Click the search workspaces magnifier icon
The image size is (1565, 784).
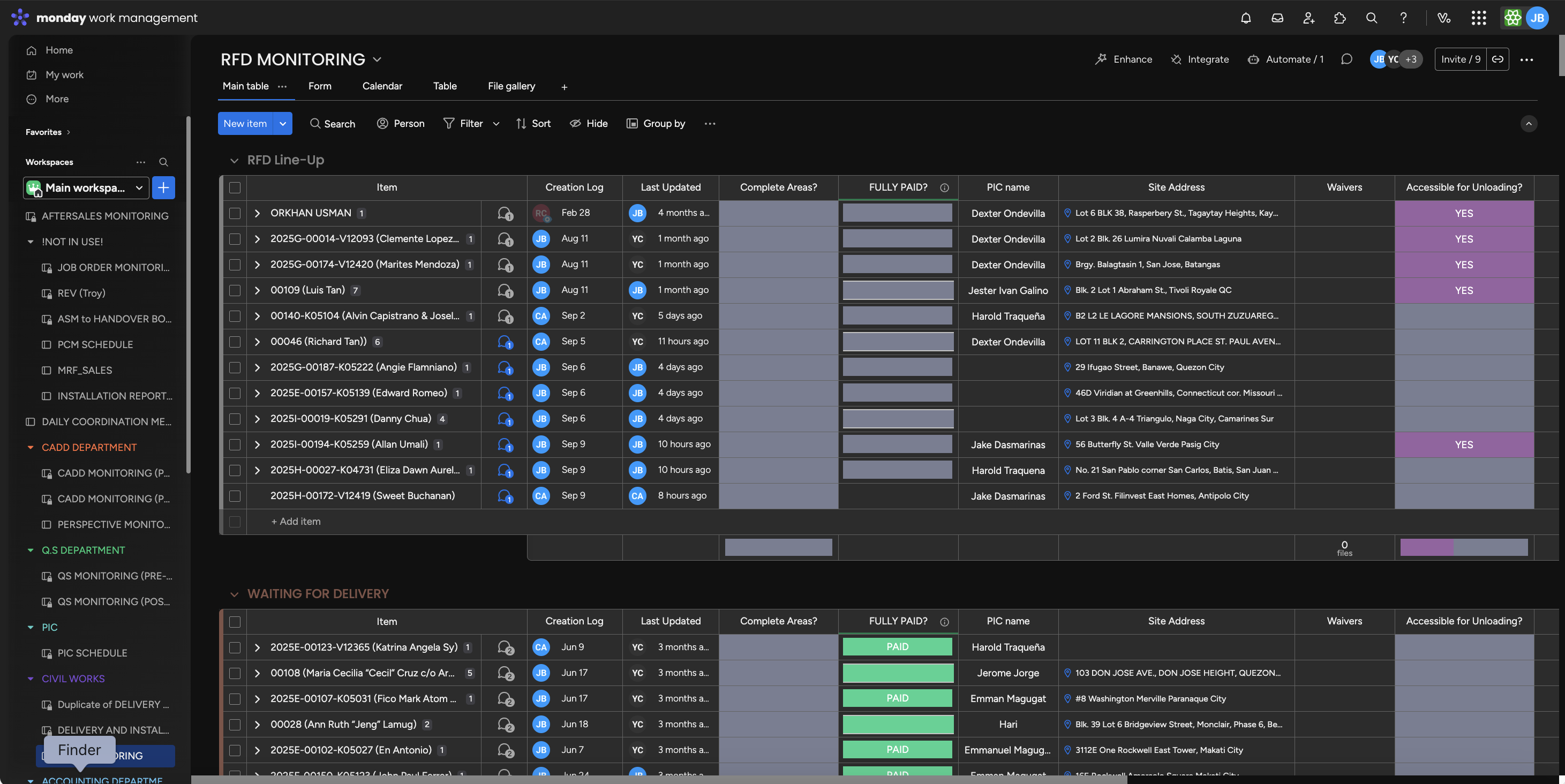[x=163, y=162]
